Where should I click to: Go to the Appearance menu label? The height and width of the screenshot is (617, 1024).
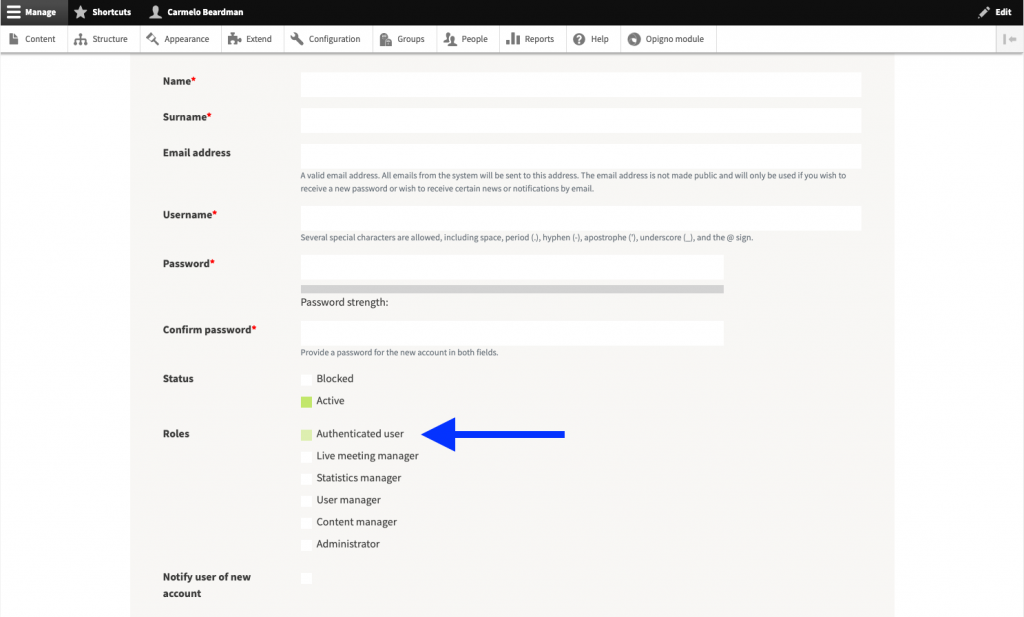[x=187, y=39]
